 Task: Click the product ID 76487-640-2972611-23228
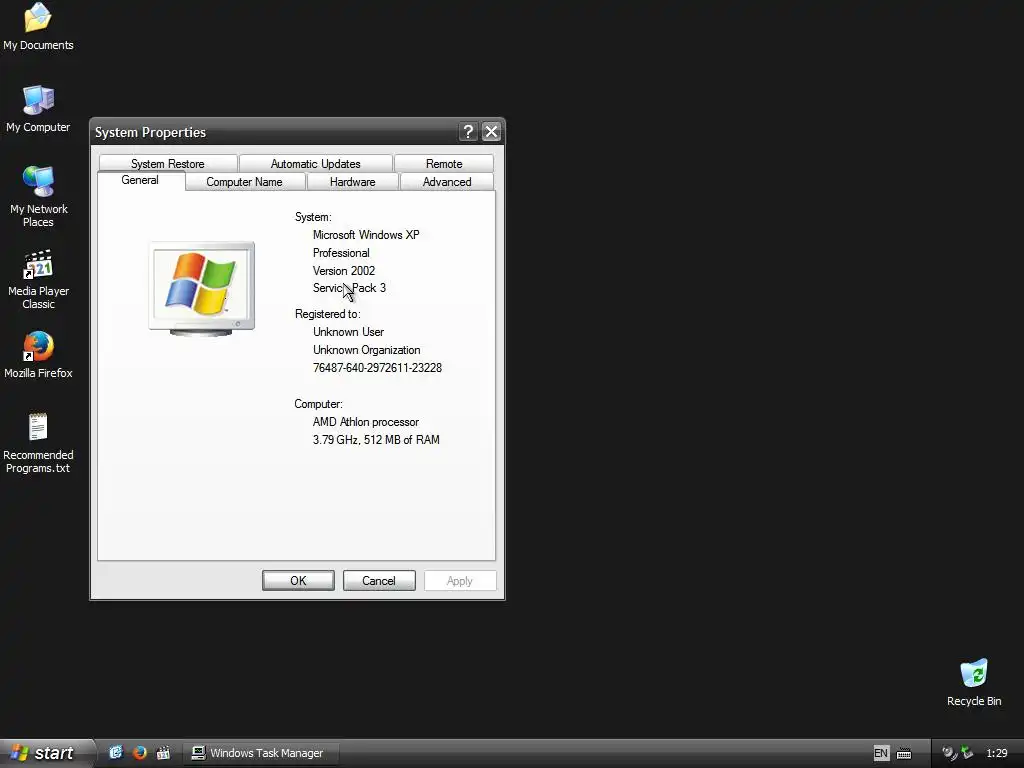tap(377, 368)
